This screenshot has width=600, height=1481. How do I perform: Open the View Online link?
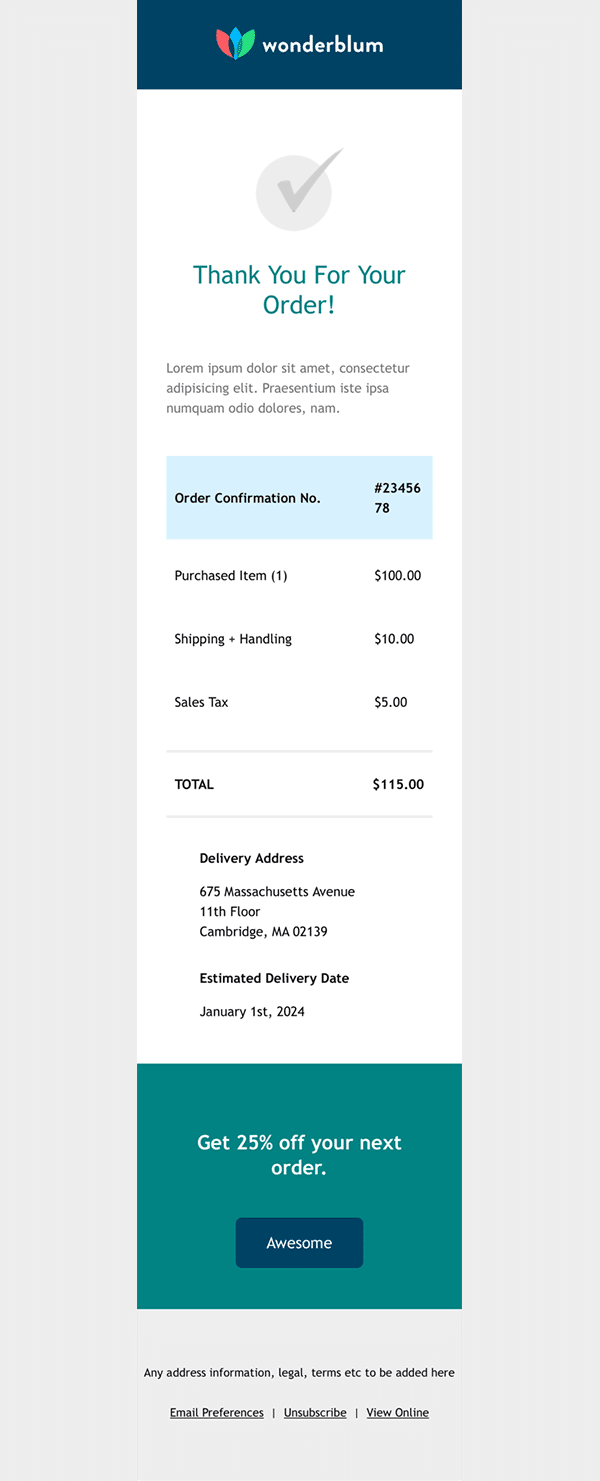click(397, 1413)
